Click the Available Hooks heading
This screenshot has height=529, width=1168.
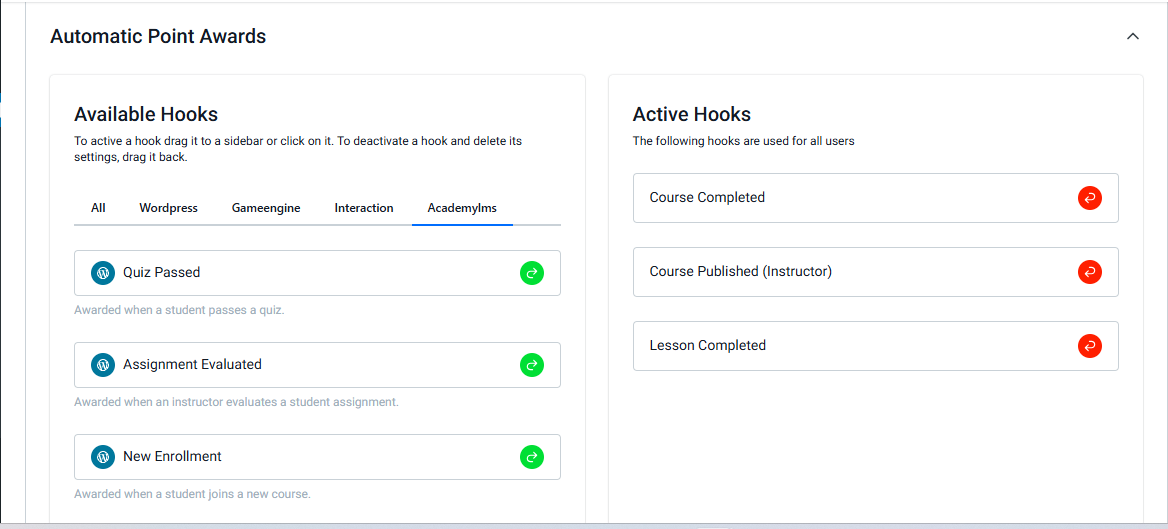tap(146, 114)
